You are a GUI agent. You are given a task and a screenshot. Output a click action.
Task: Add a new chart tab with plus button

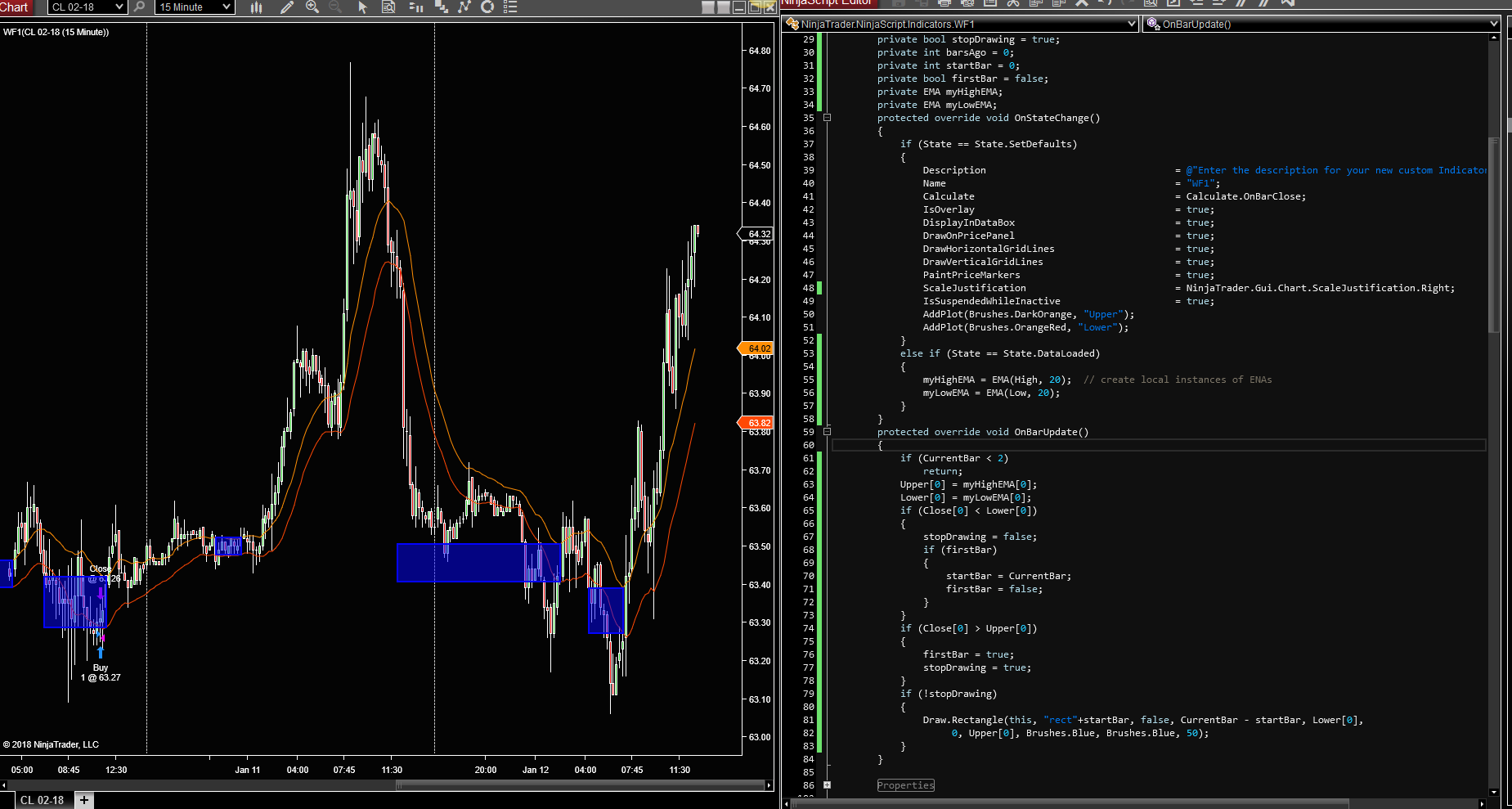coord(84,800)
